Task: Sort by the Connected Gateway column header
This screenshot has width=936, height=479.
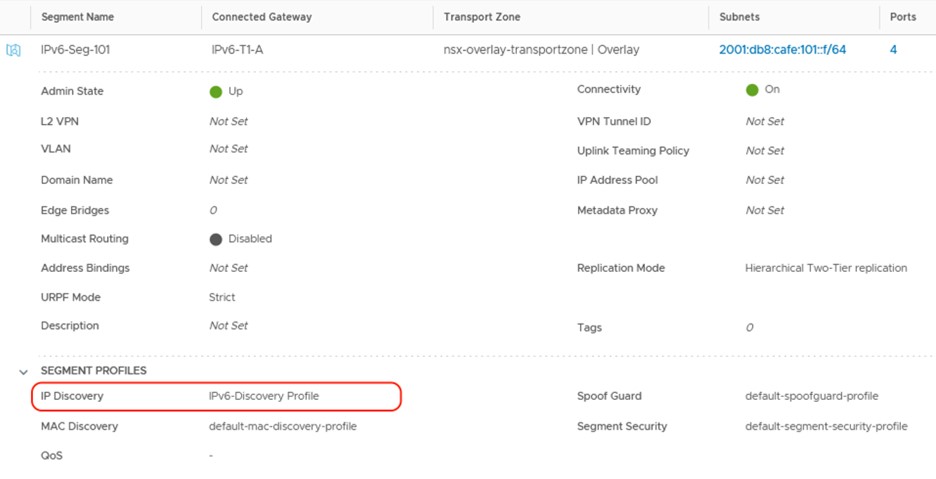Action: (x=262, y=17)
